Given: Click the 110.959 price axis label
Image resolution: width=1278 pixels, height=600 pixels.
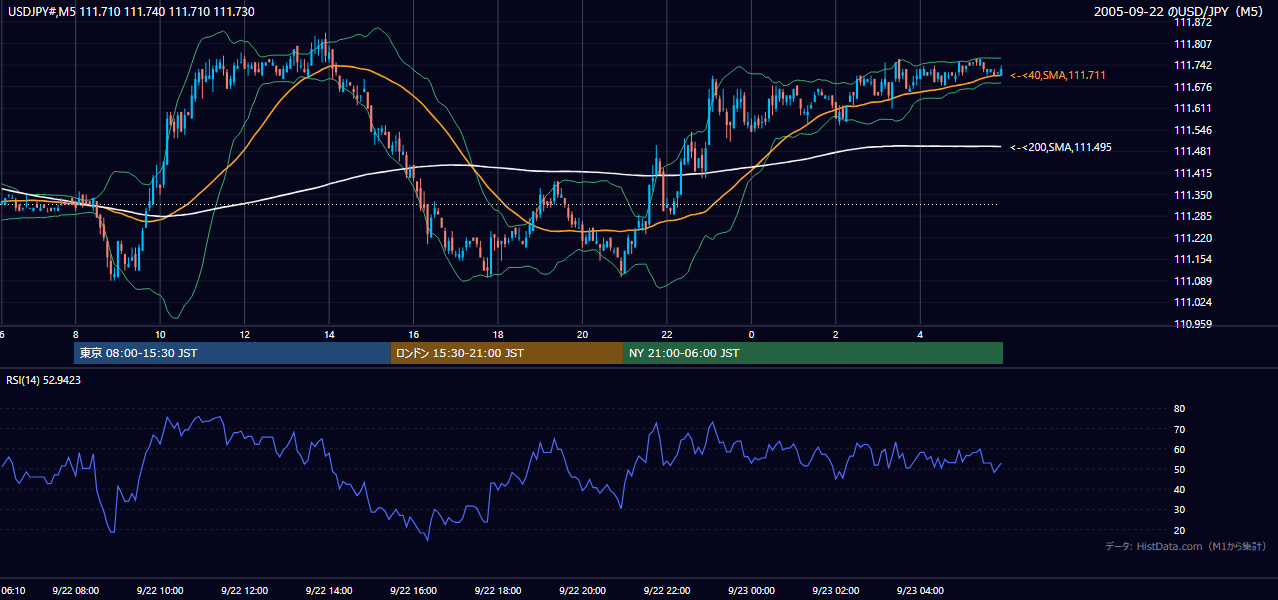Looking at the screenshot, I should coord(1193,324).
